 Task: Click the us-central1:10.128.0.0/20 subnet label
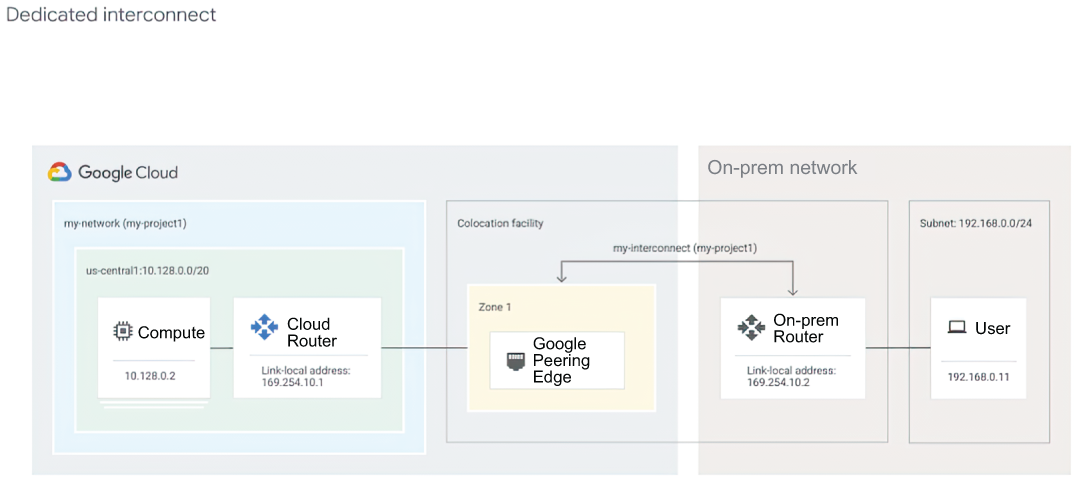point(147,271)
